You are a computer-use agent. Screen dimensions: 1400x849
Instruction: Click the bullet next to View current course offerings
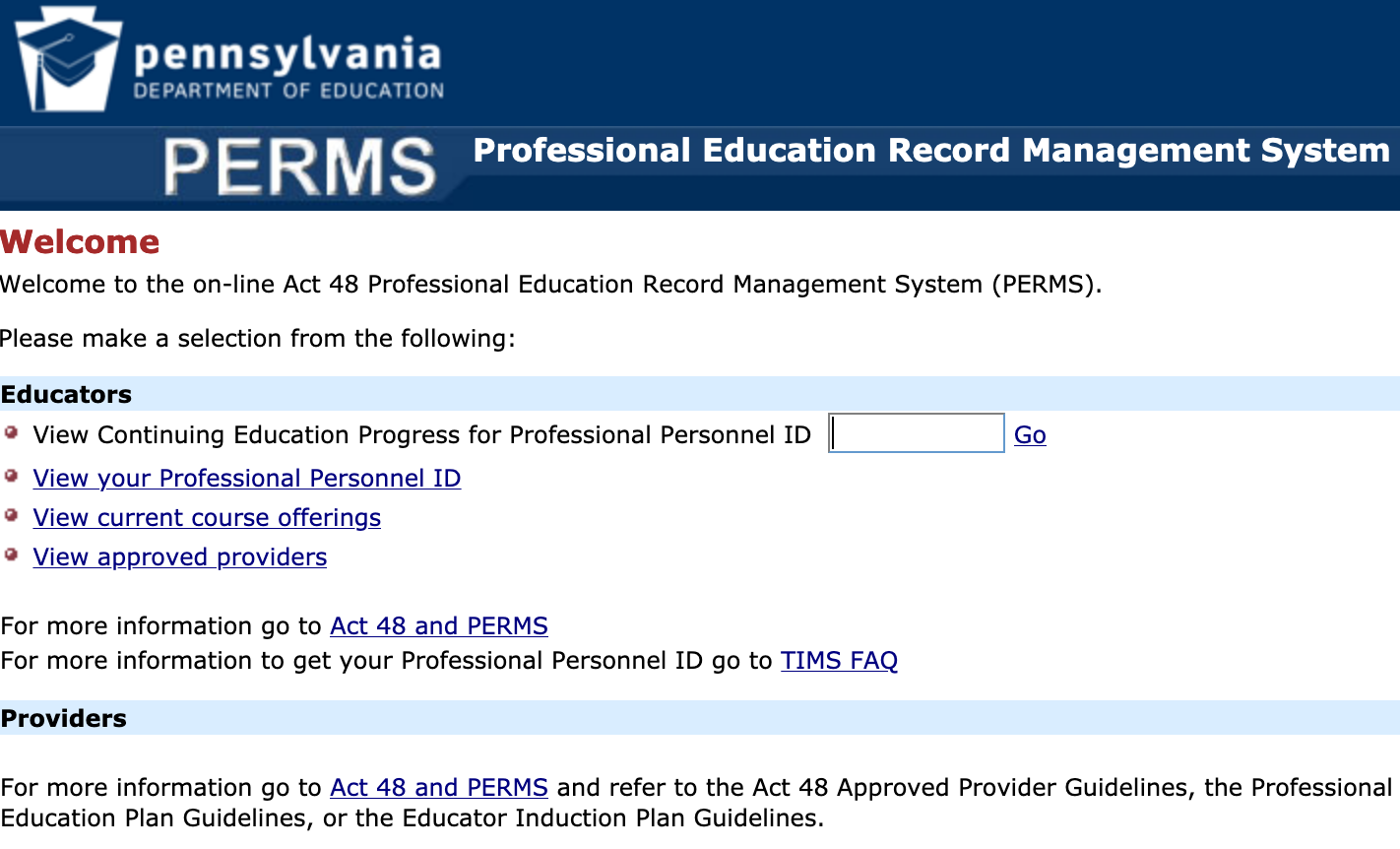(12, 515)
